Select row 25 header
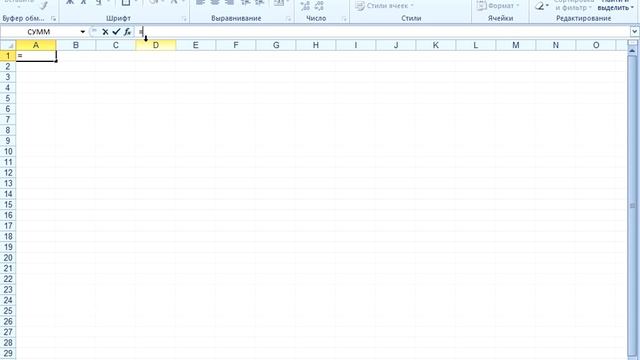Image resolution: width=640 pixels, height=360 pixels. [x=8, y=310]
